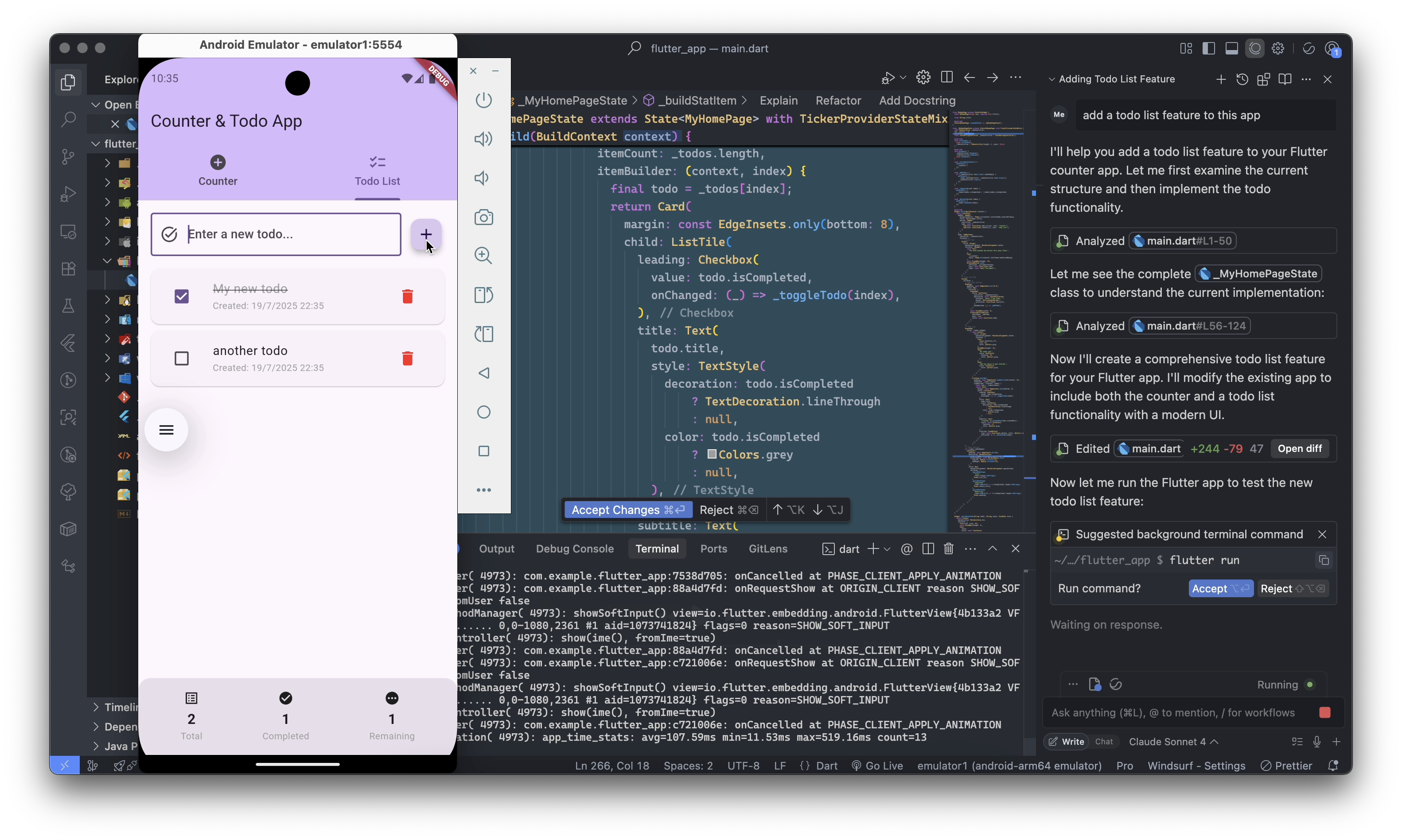Open diff for main.dart edit
The height and width of the screenshot is (840, 1402).
(x=1299, y=448)
